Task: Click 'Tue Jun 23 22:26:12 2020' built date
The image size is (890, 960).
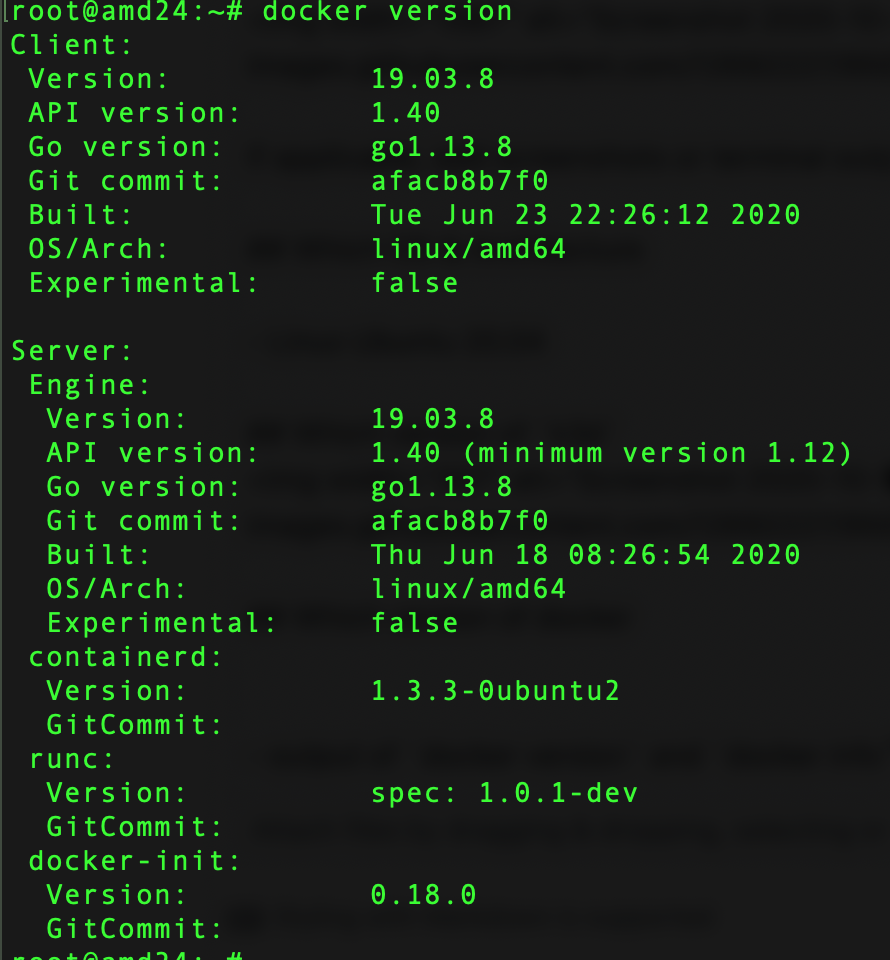Action: pos(586,215)
